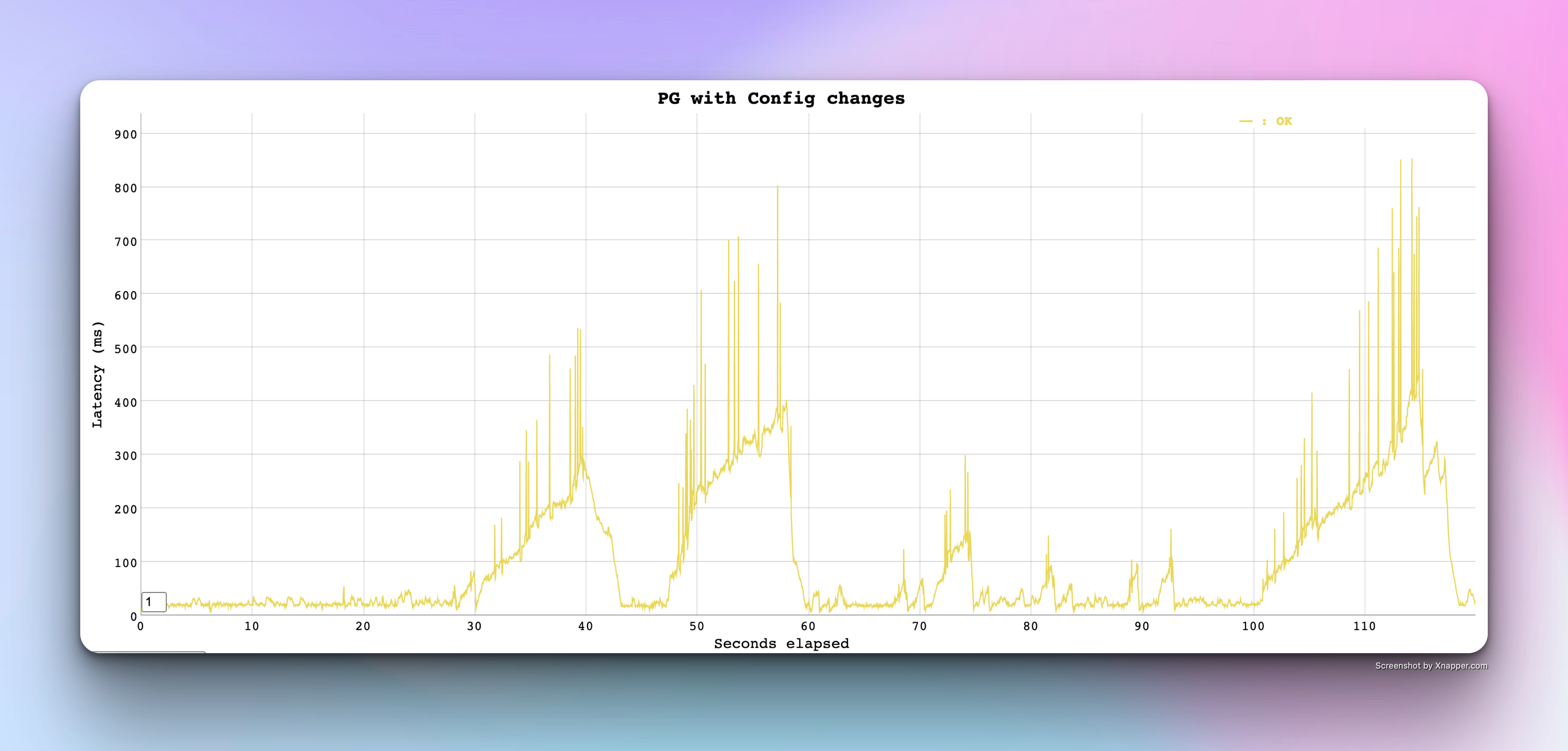Click the 10 tick on seconds axis
This screenshot has height=751, width=1568.
pos(251,626)
